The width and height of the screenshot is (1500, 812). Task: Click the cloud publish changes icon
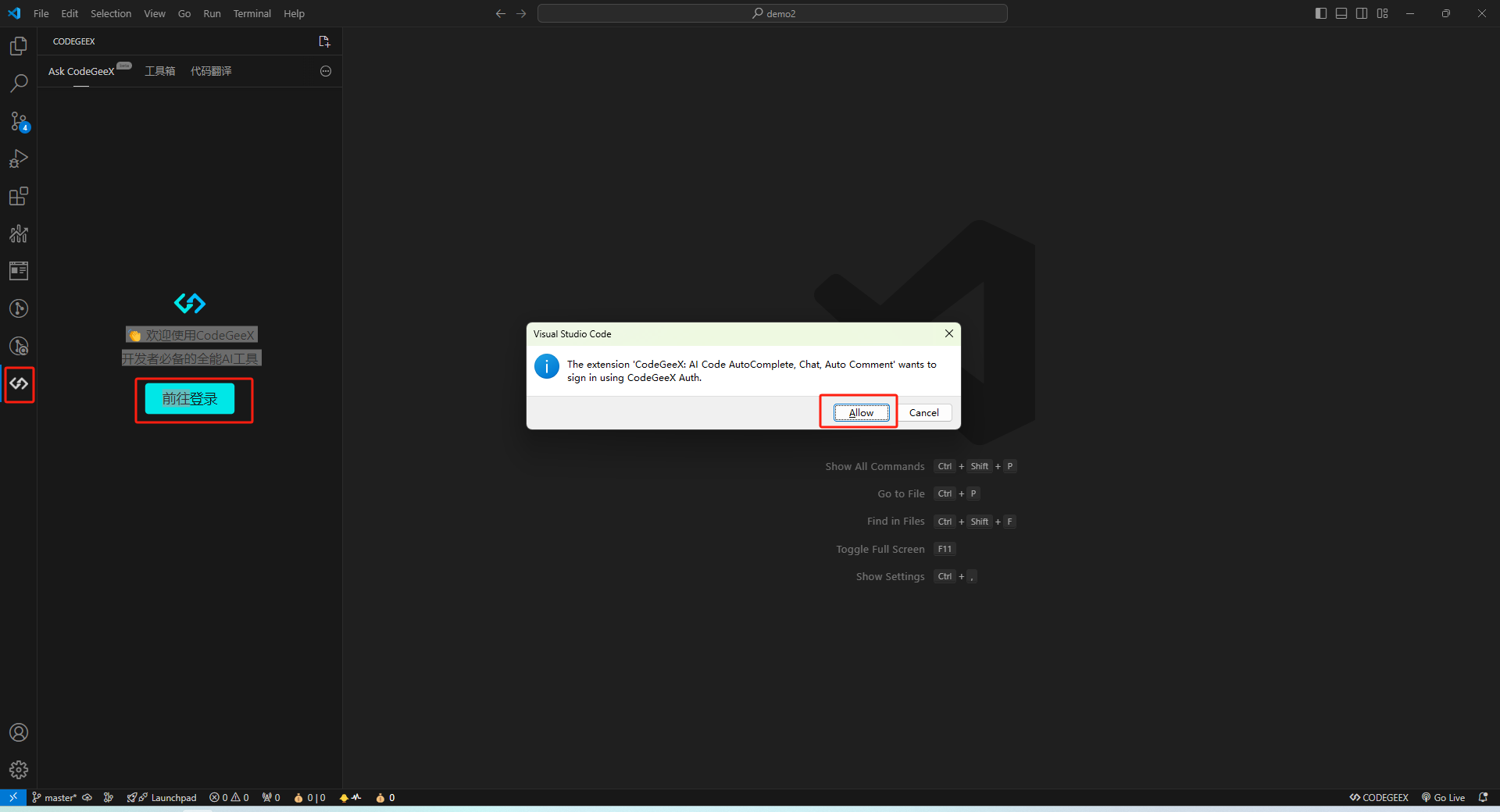point(87,797)
